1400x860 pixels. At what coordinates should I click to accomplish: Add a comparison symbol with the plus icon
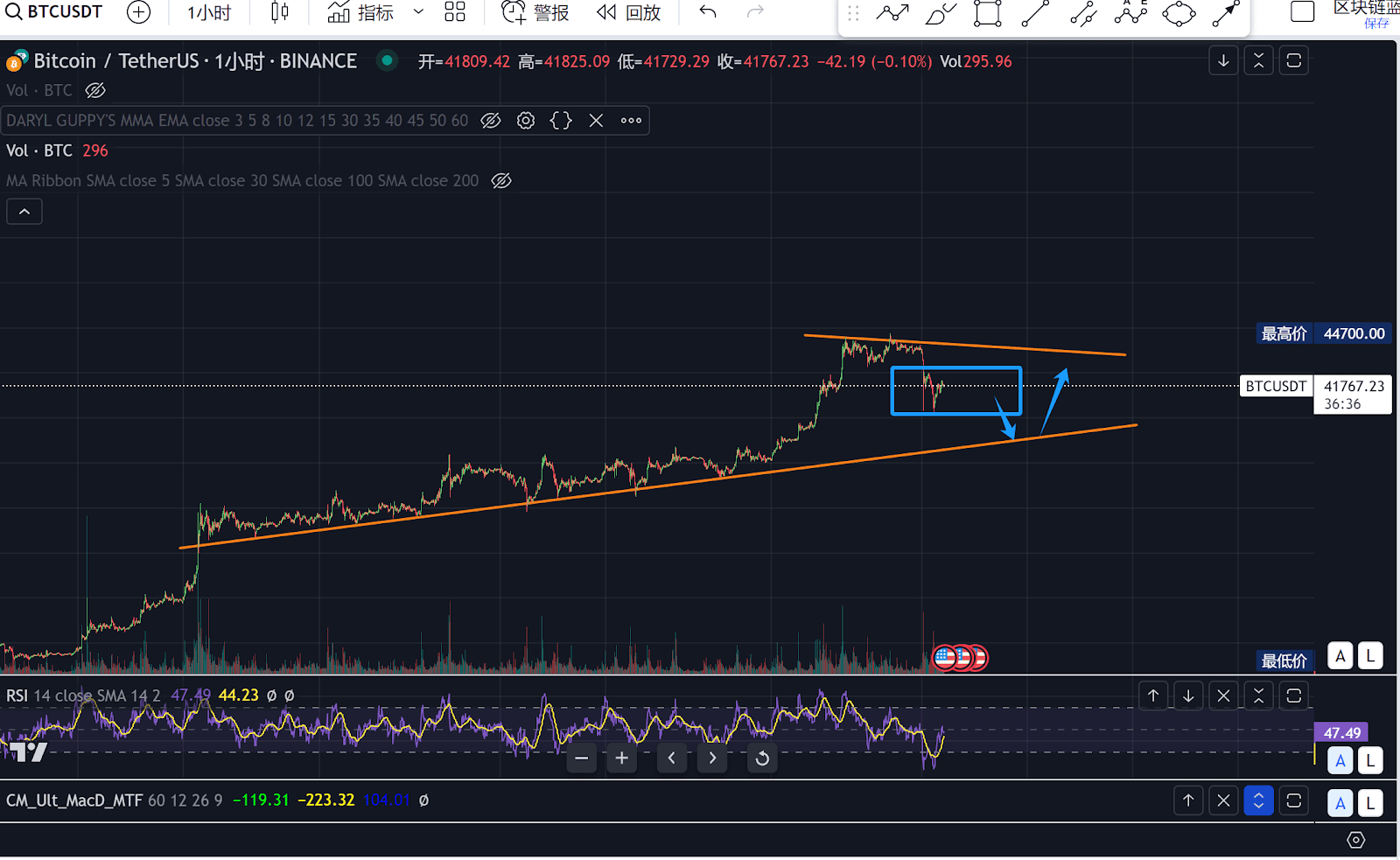pos(138,12)
